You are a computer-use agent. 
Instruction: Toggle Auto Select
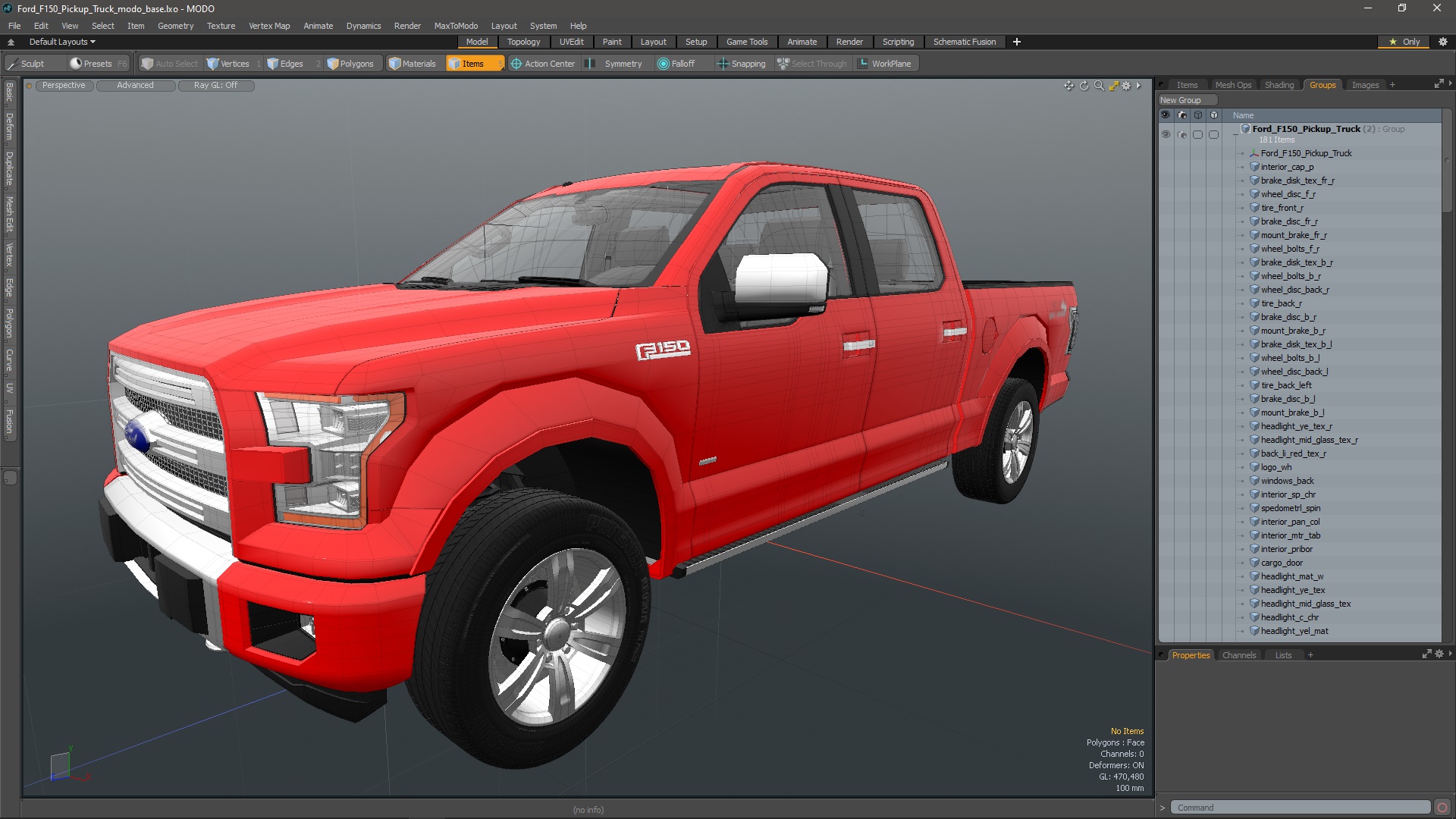click(170, 64)
